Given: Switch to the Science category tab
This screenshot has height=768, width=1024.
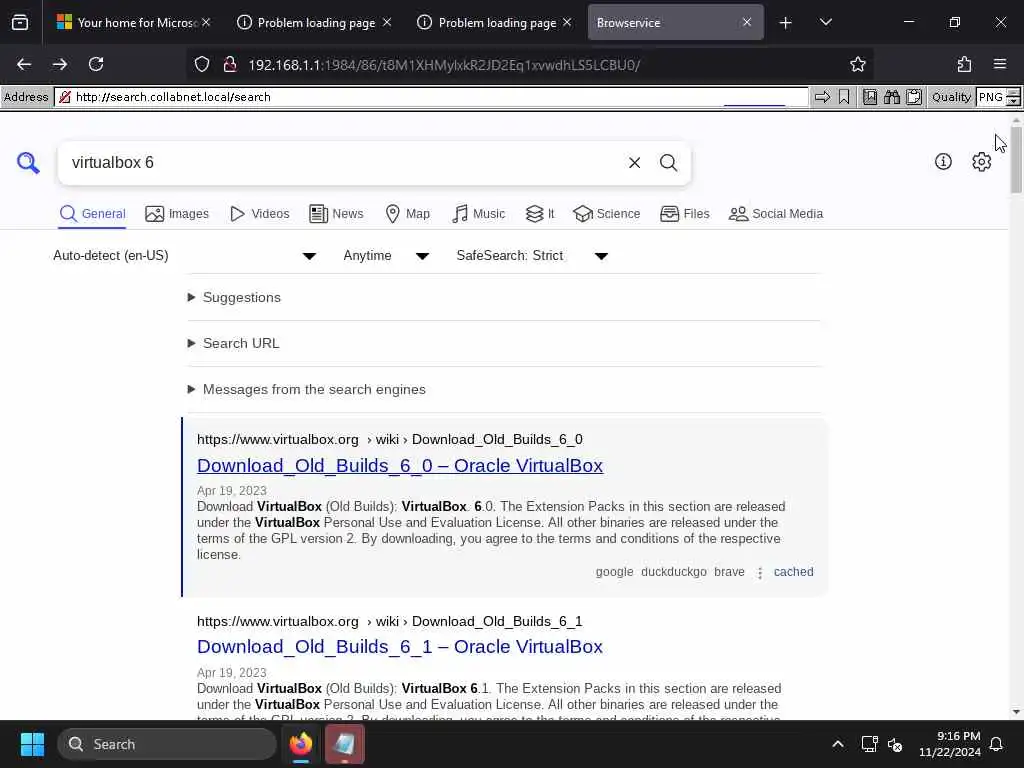Looking at the screenshot, I should 607,214.
